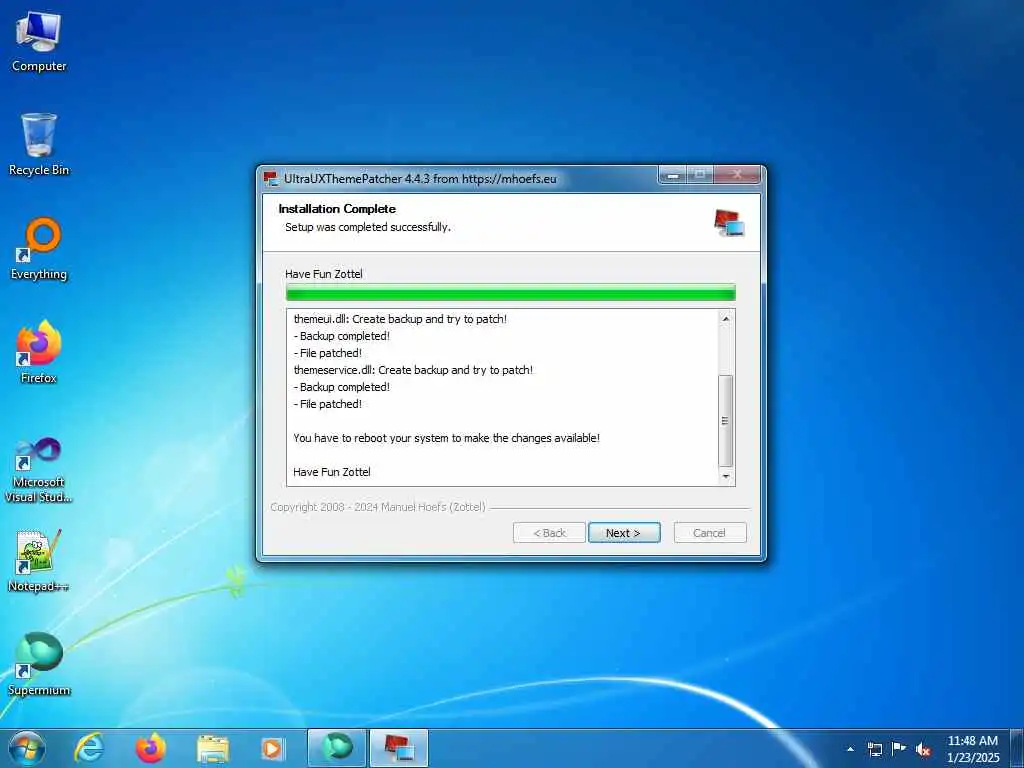
Task: Open the network status tray icon
Action: click(874, 749)
